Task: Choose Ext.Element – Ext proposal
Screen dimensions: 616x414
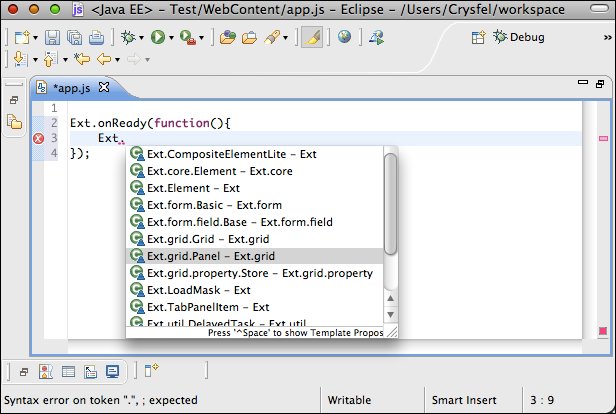Action: coord(255,188)
